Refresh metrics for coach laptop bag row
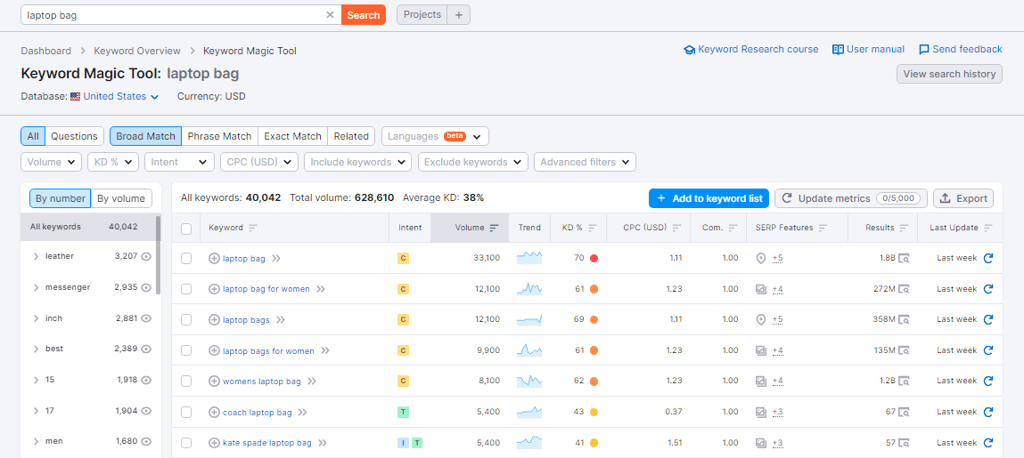1024x458 pixels. [988, 412]
